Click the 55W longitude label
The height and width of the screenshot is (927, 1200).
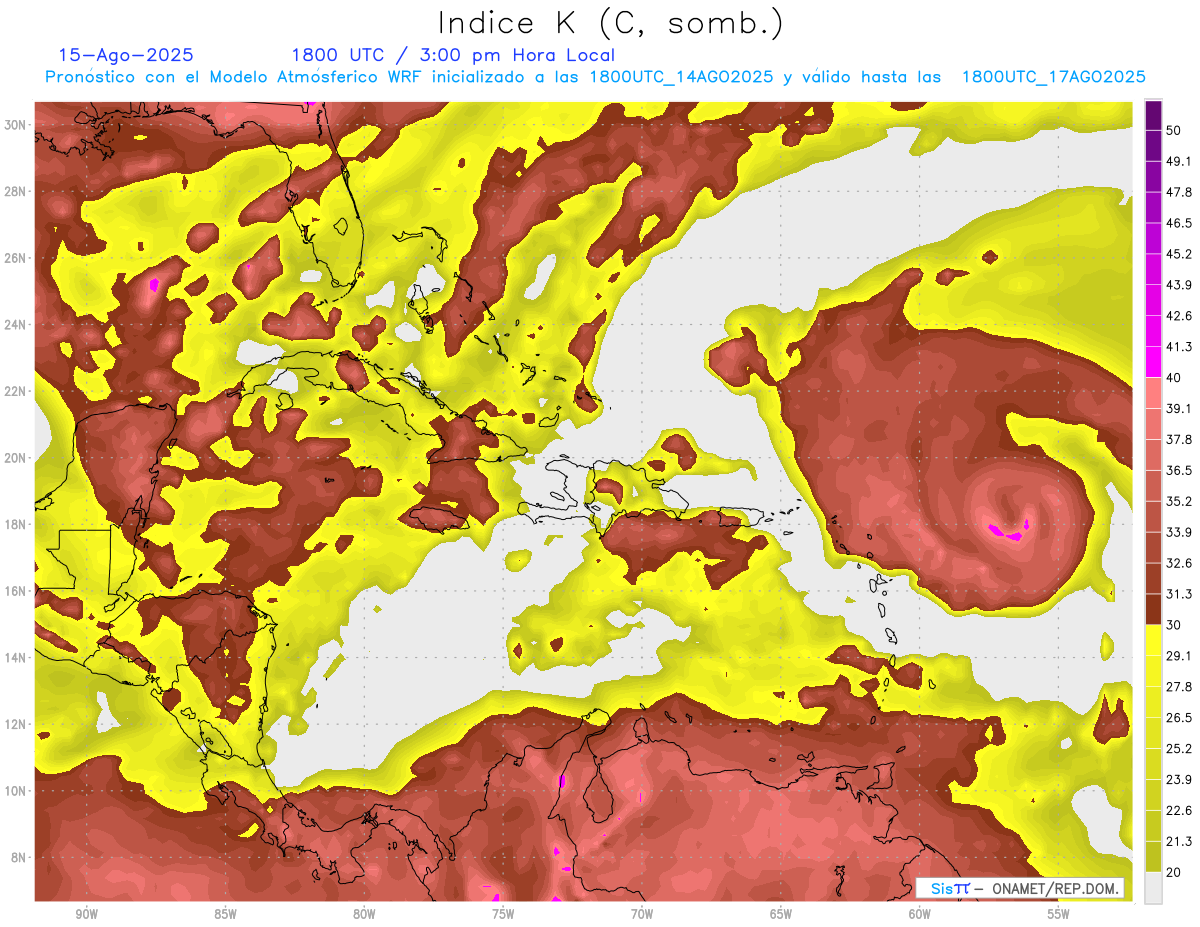point(1059,914)
